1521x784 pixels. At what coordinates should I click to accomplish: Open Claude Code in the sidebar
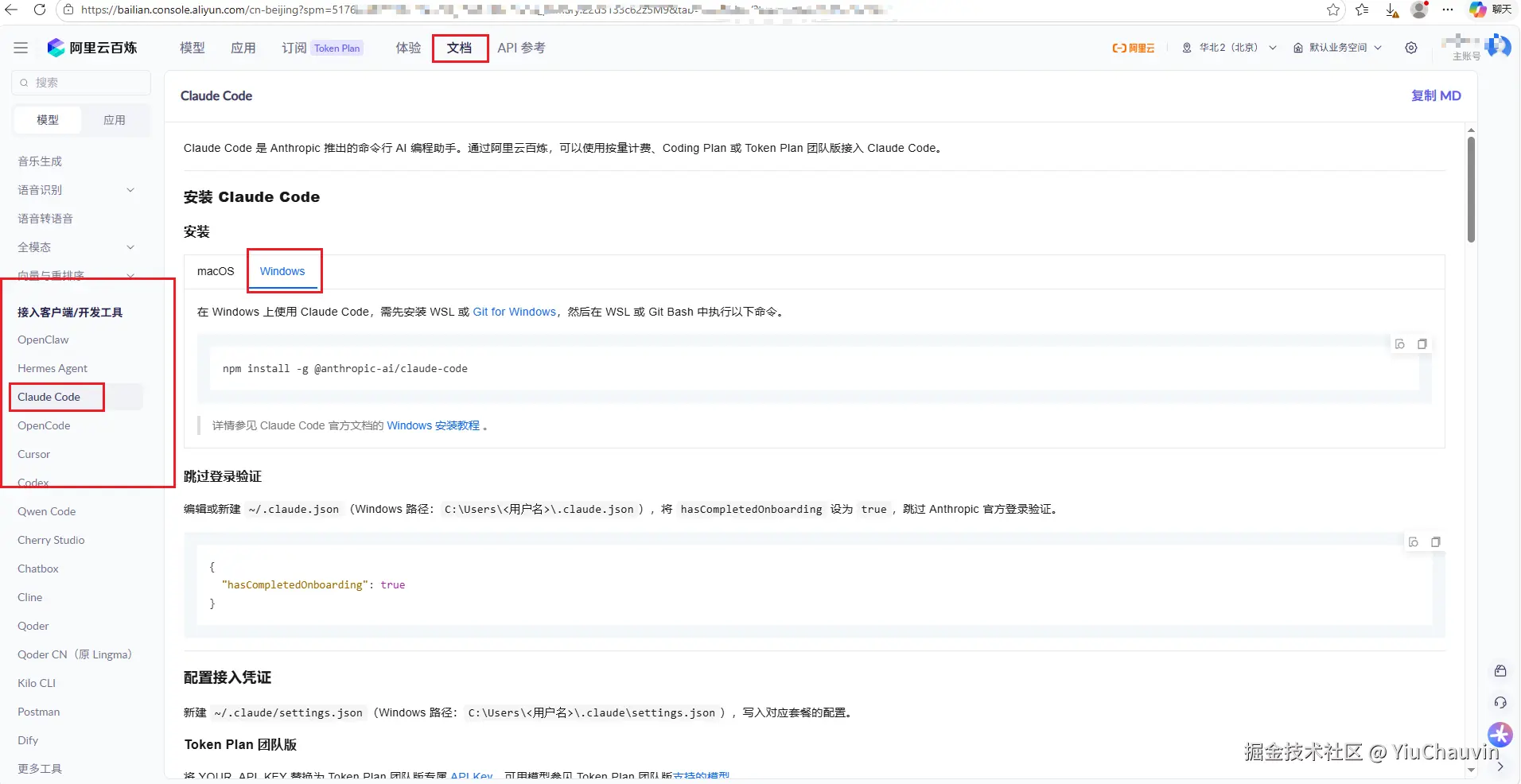tap(49, 397)
